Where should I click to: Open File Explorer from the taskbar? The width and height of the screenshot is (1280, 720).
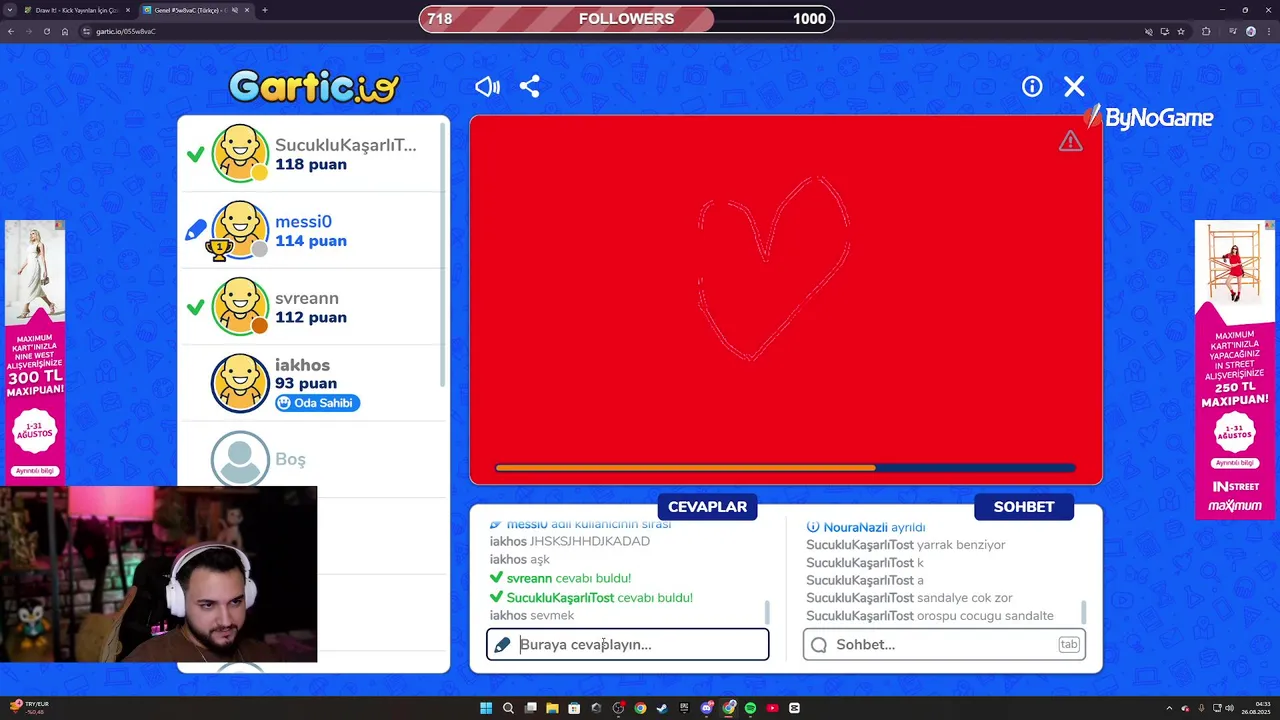(x=552, y=708)
